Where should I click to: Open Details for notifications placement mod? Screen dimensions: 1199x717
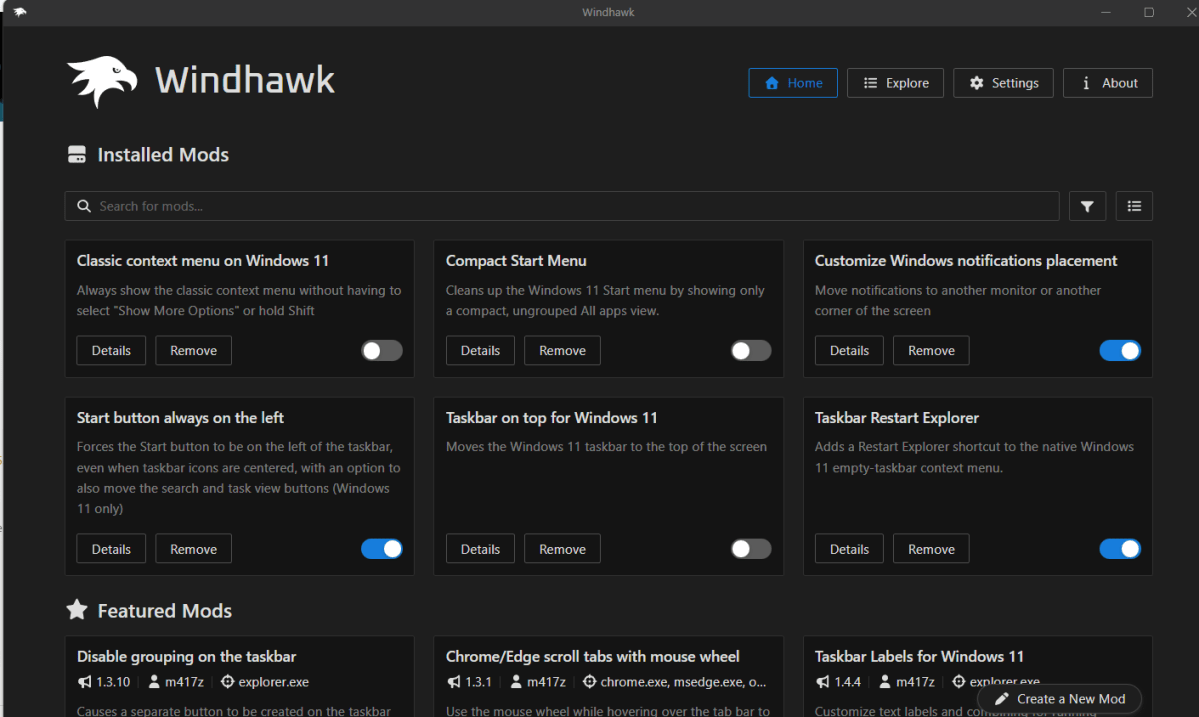849,351
